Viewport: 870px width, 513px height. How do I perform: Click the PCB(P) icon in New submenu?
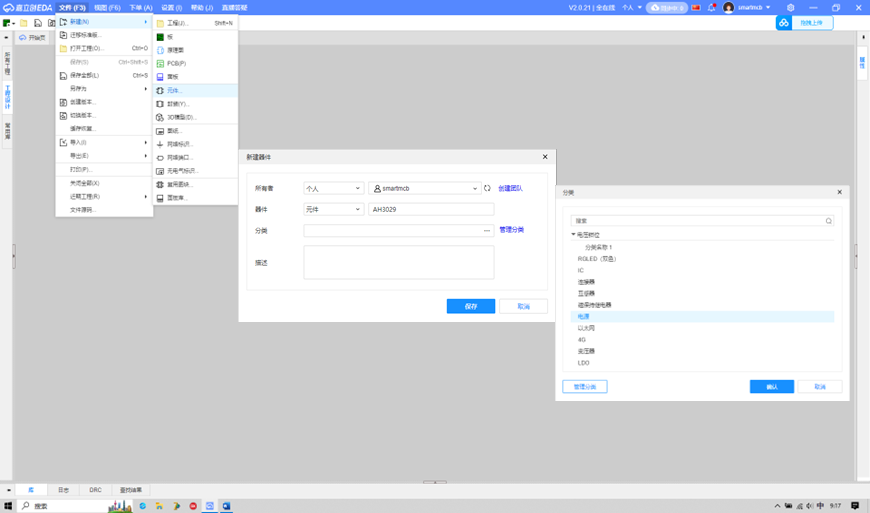[x=160, y=64]
